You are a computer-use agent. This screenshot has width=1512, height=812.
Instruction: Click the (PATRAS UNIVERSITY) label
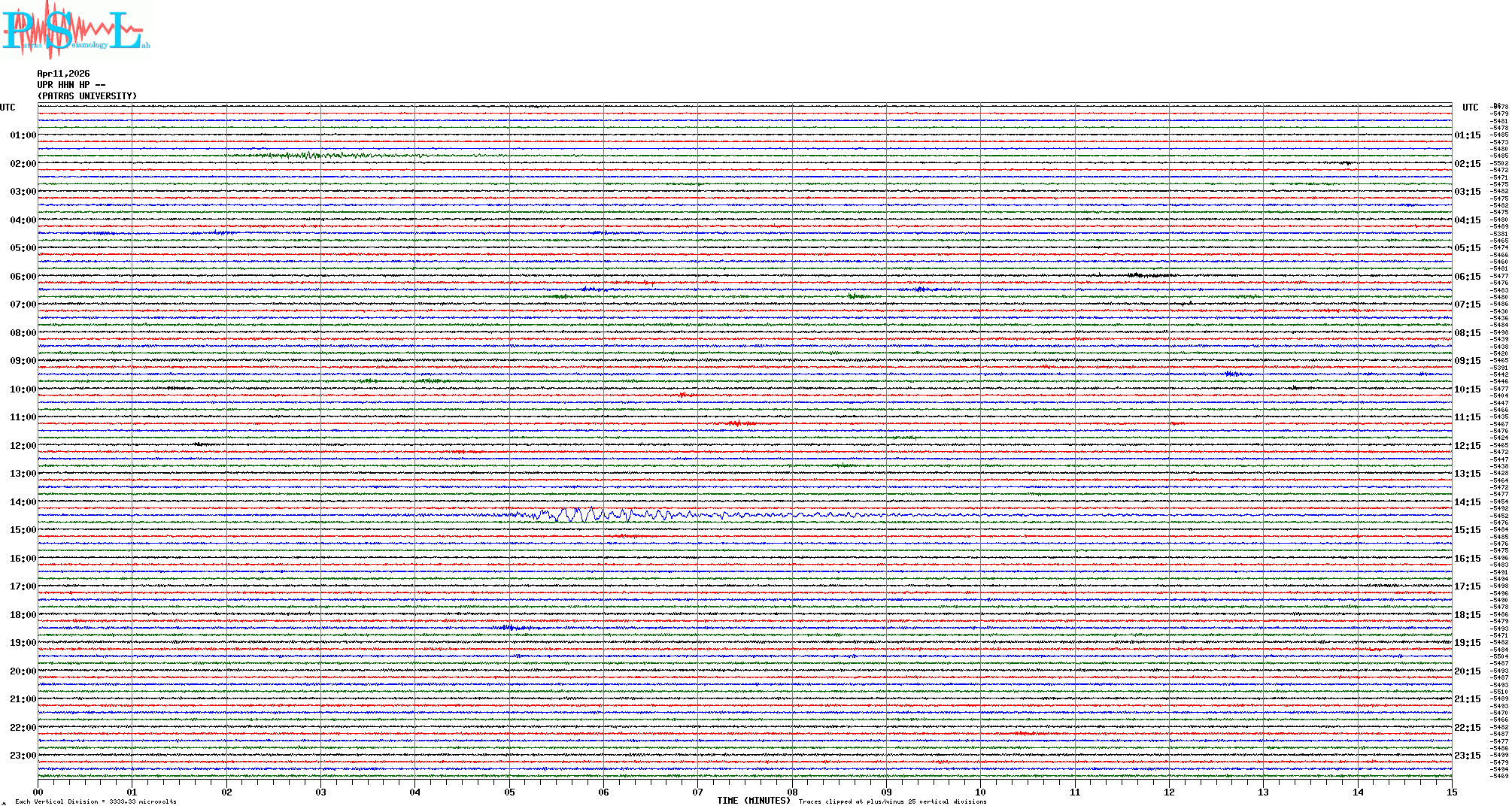pos(87,96)
